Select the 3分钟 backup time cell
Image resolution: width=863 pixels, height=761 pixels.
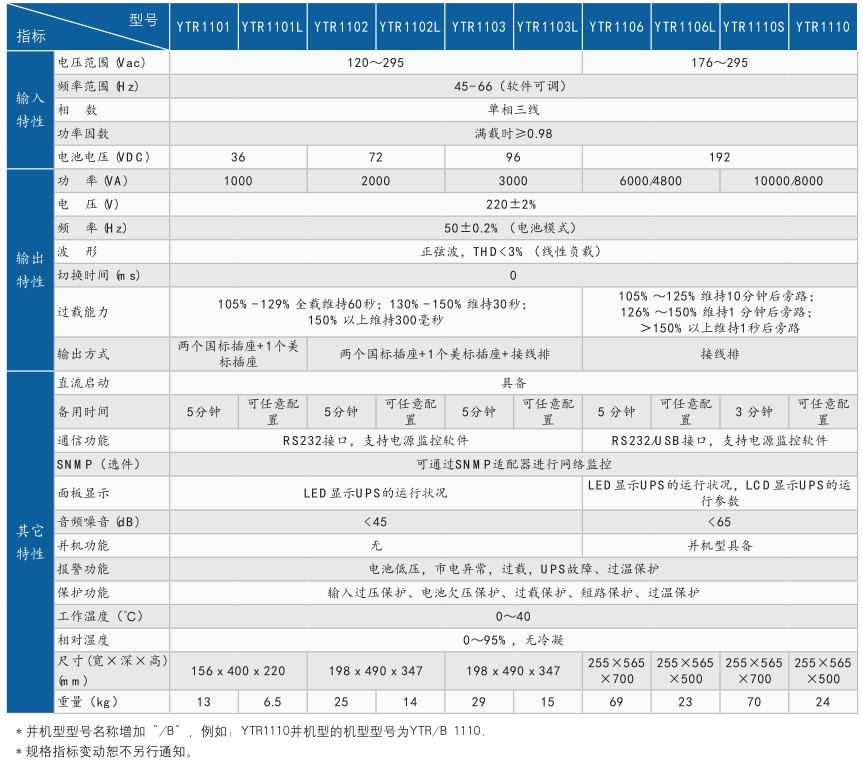(754, 412)
